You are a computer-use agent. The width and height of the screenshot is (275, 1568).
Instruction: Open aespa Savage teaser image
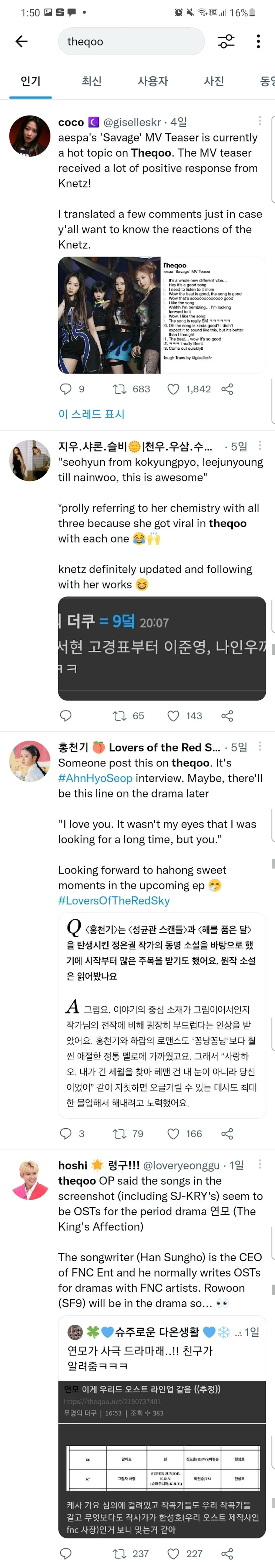[110, 315]
